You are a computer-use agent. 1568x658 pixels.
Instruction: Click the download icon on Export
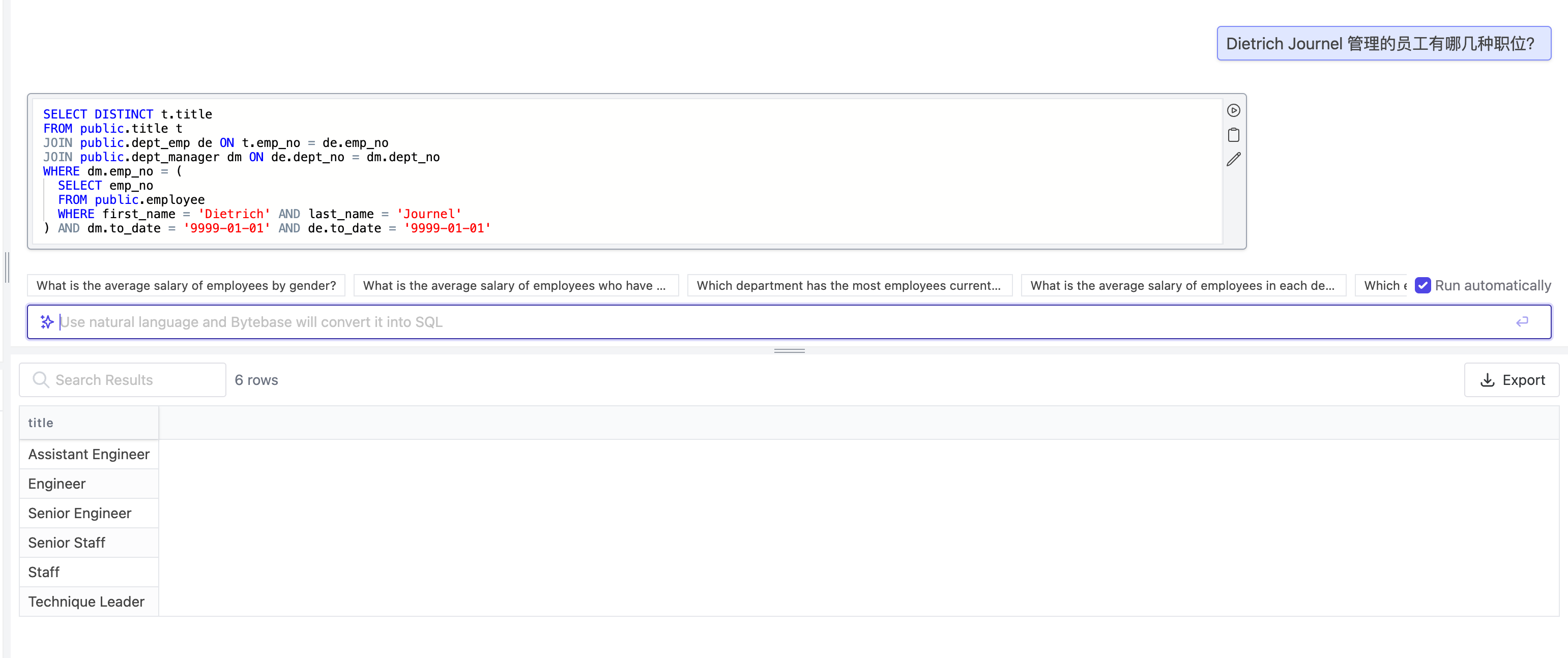pyautogui.click(x=1487, y=380)
